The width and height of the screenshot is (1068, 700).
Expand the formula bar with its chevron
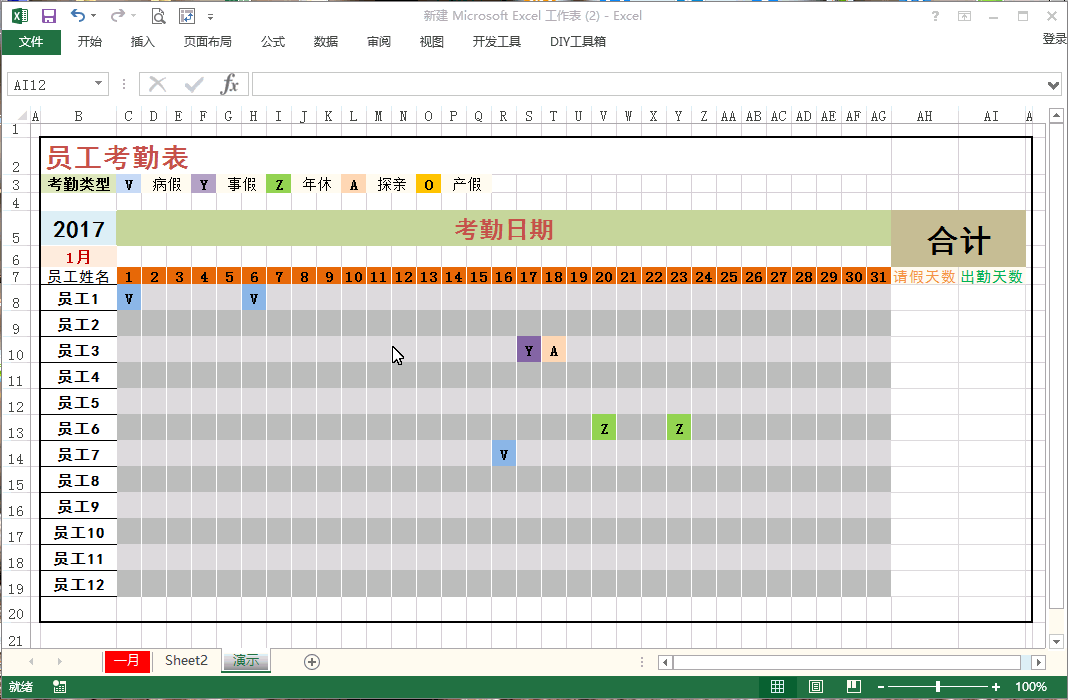click(1055, 84)
